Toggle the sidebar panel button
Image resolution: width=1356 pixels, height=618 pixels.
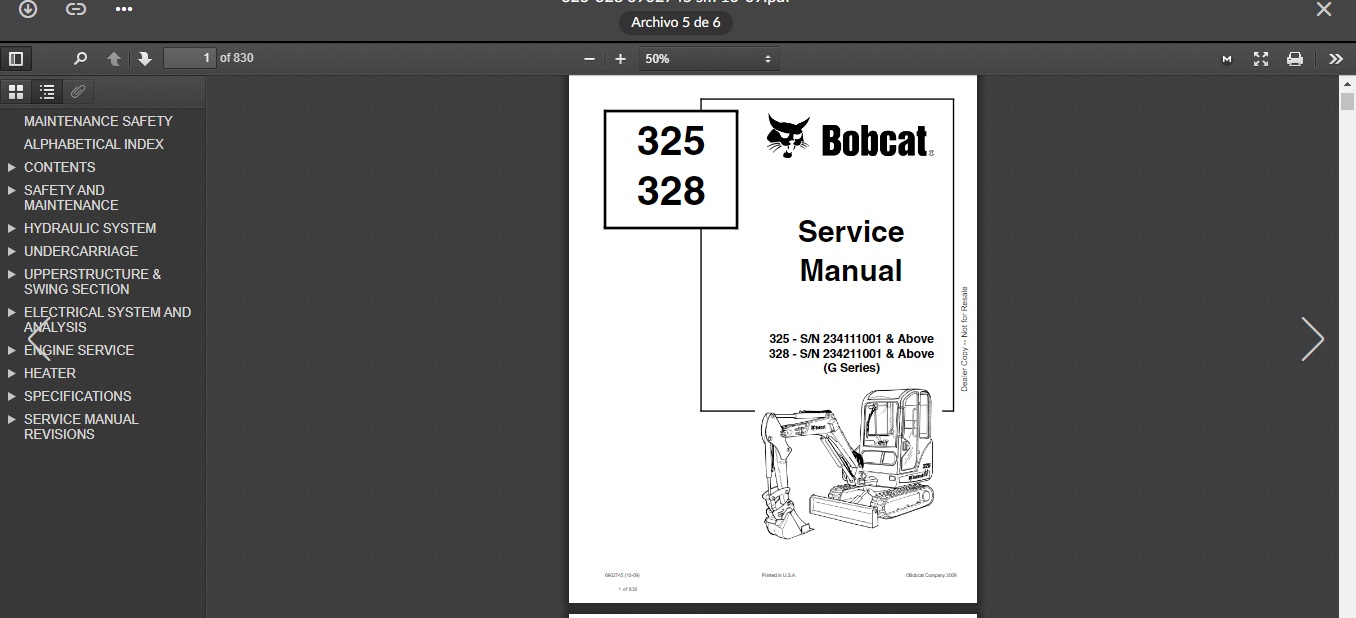coord(16,59)
